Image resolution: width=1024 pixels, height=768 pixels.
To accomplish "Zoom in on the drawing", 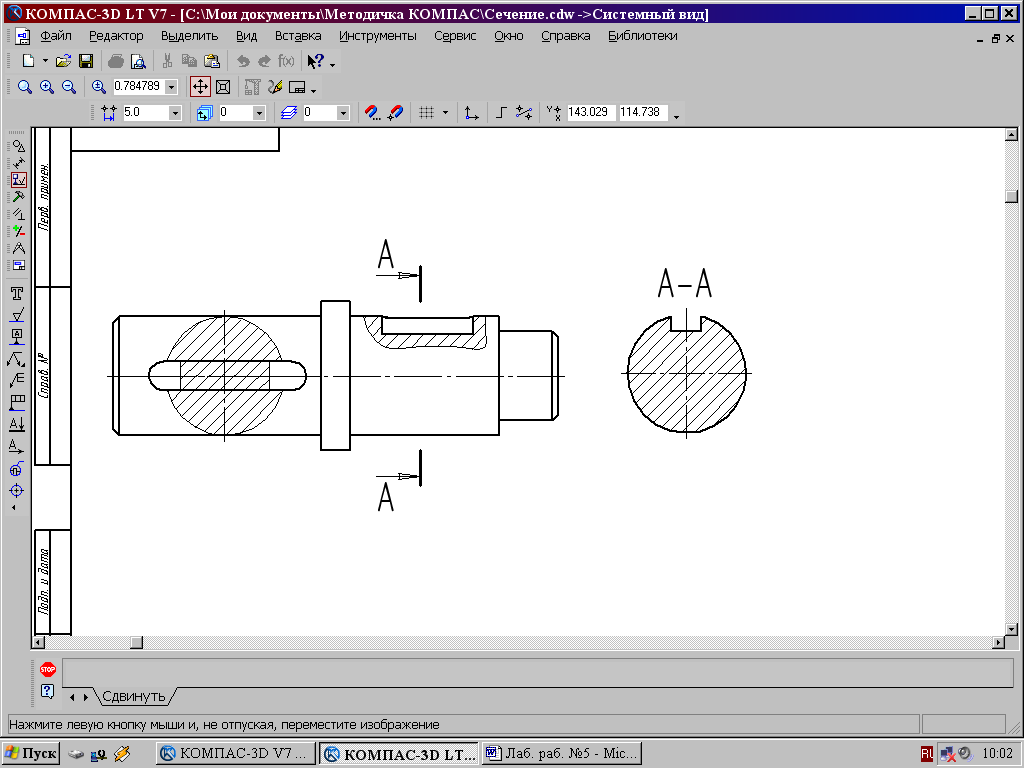I will coord(47,87).
